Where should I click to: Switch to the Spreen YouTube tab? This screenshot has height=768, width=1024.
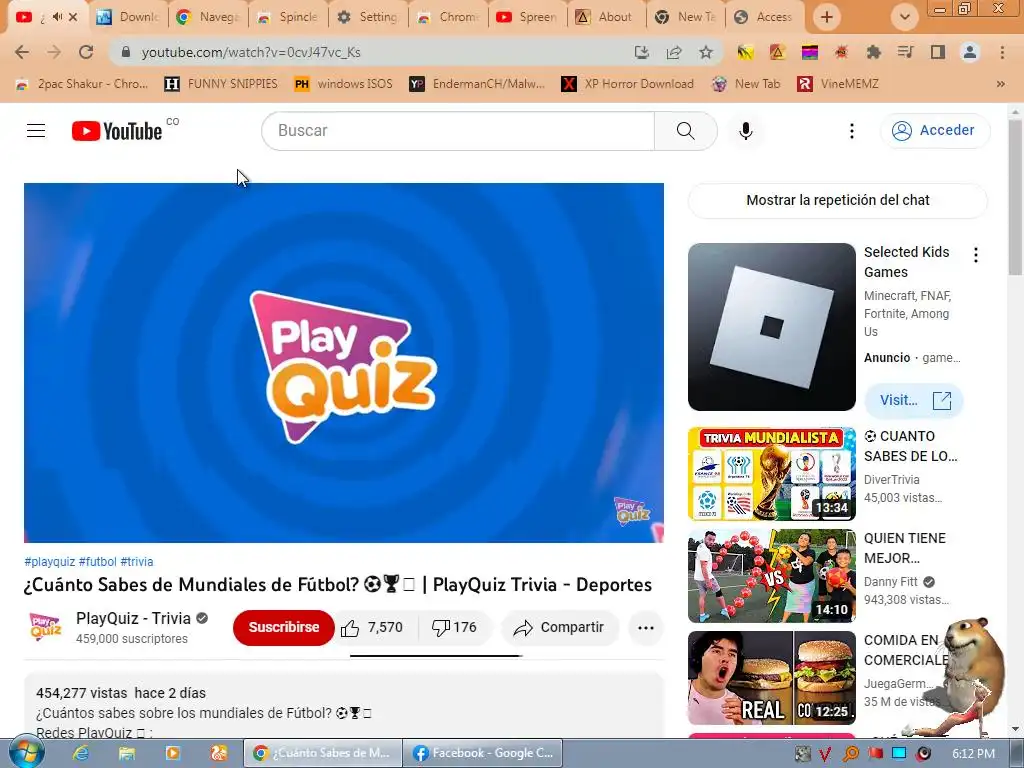click(528, 17)
